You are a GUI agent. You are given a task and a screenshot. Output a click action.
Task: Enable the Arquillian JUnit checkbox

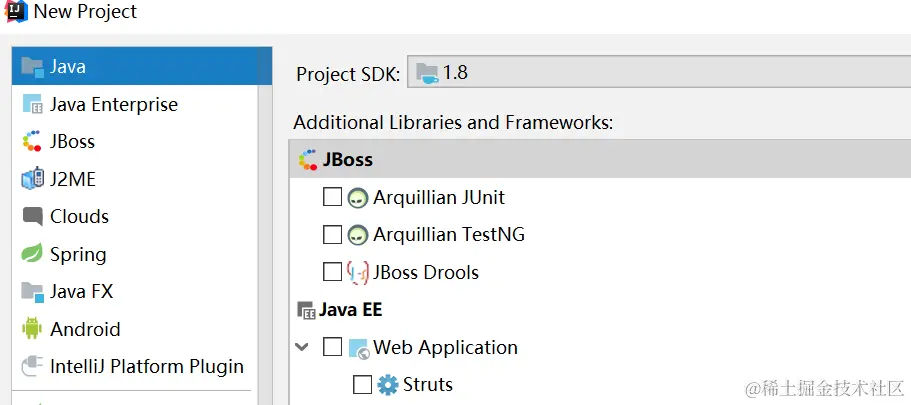332,197
